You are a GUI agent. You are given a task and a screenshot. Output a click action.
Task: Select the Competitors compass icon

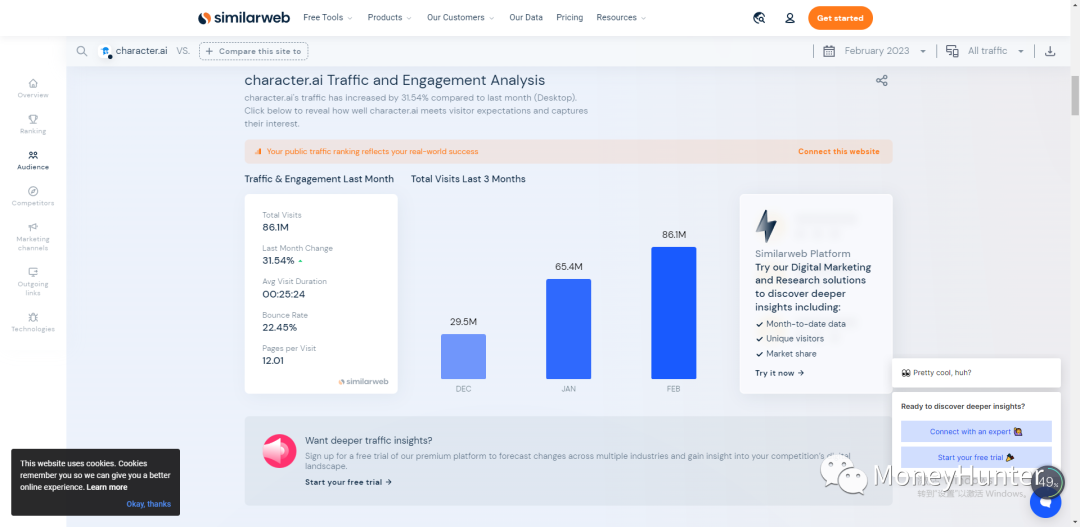point(33,191)
